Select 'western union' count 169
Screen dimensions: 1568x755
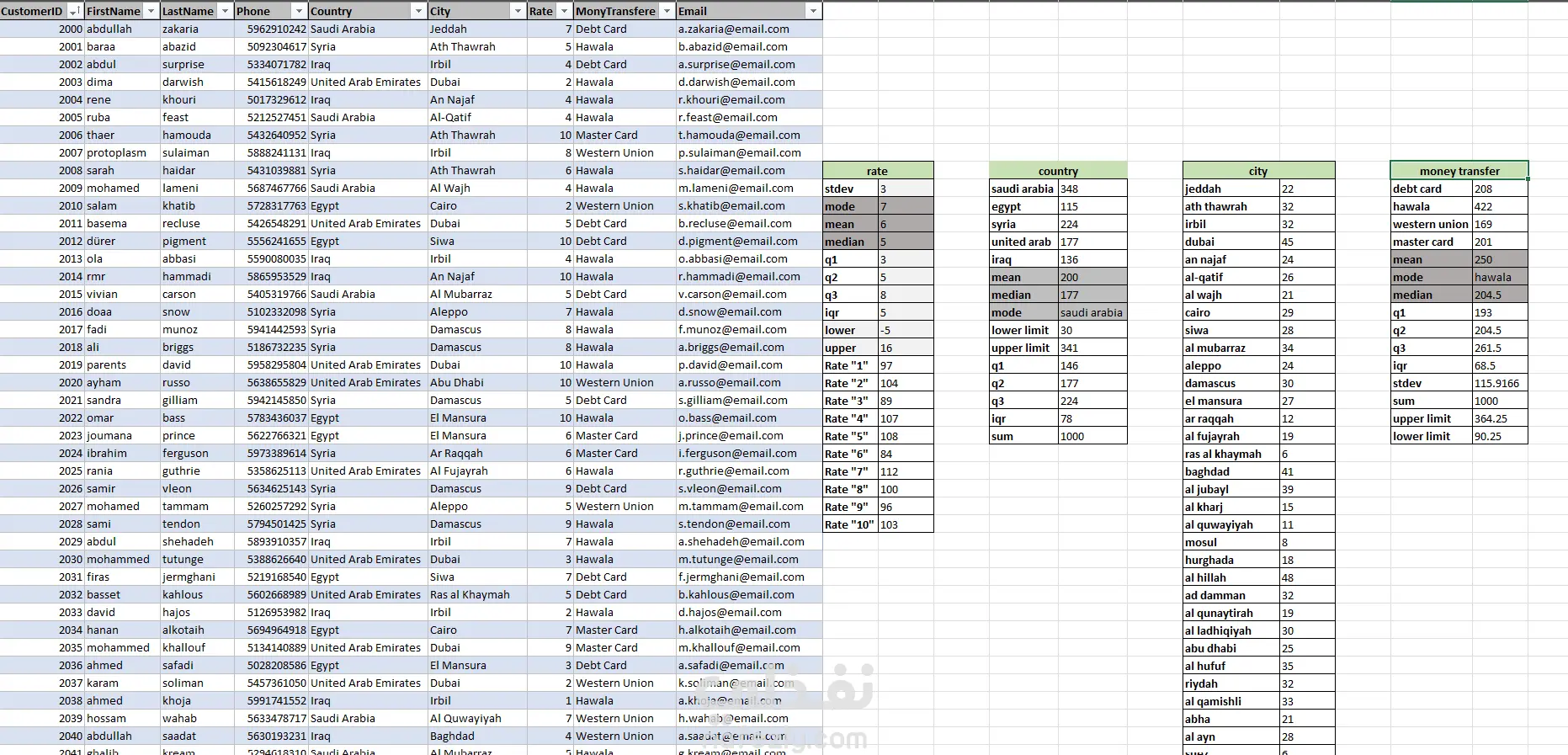1500,224
